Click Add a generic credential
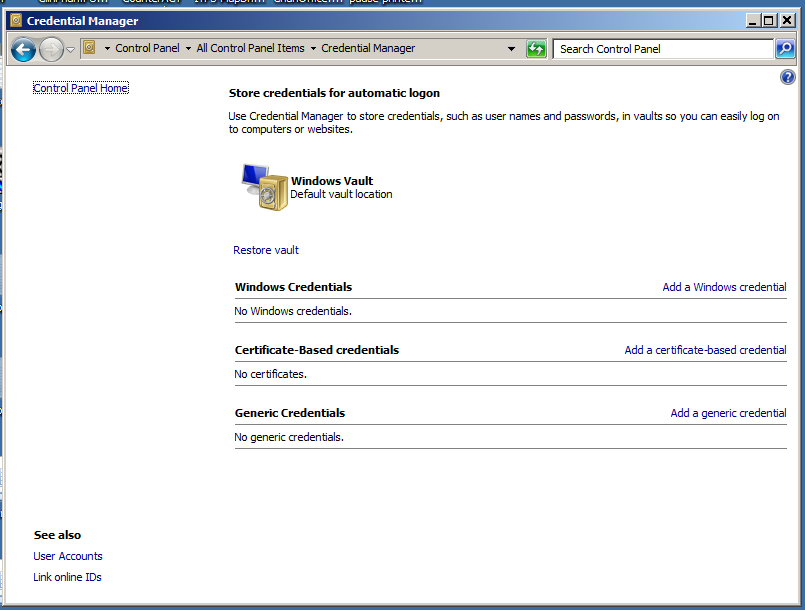 pos(729,413)
